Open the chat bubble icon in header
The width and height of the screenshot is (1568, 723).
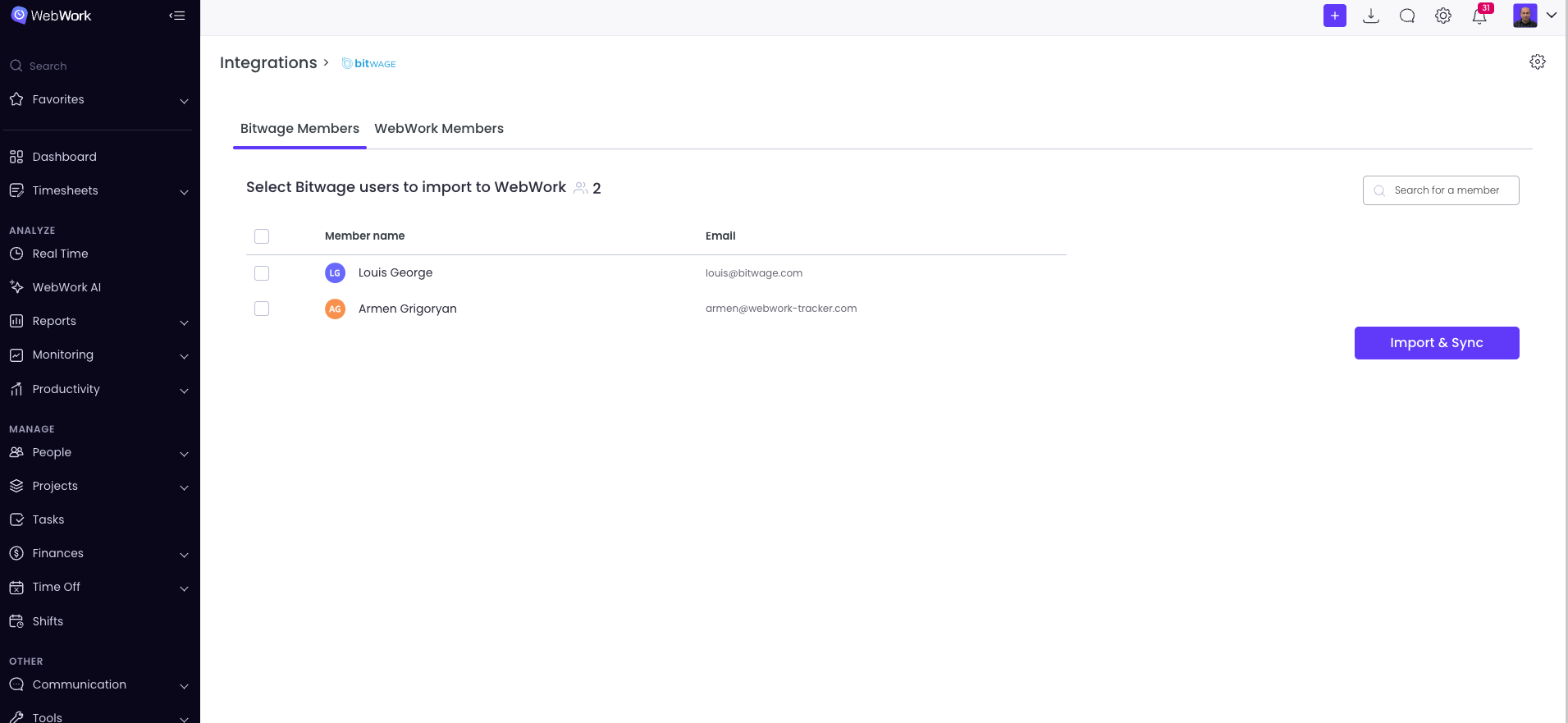1406,16
